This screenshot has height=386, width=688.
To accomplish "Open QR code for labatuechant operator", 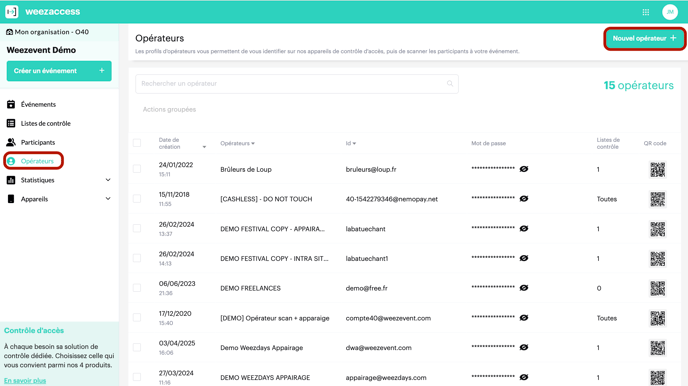I will point(657,229).
